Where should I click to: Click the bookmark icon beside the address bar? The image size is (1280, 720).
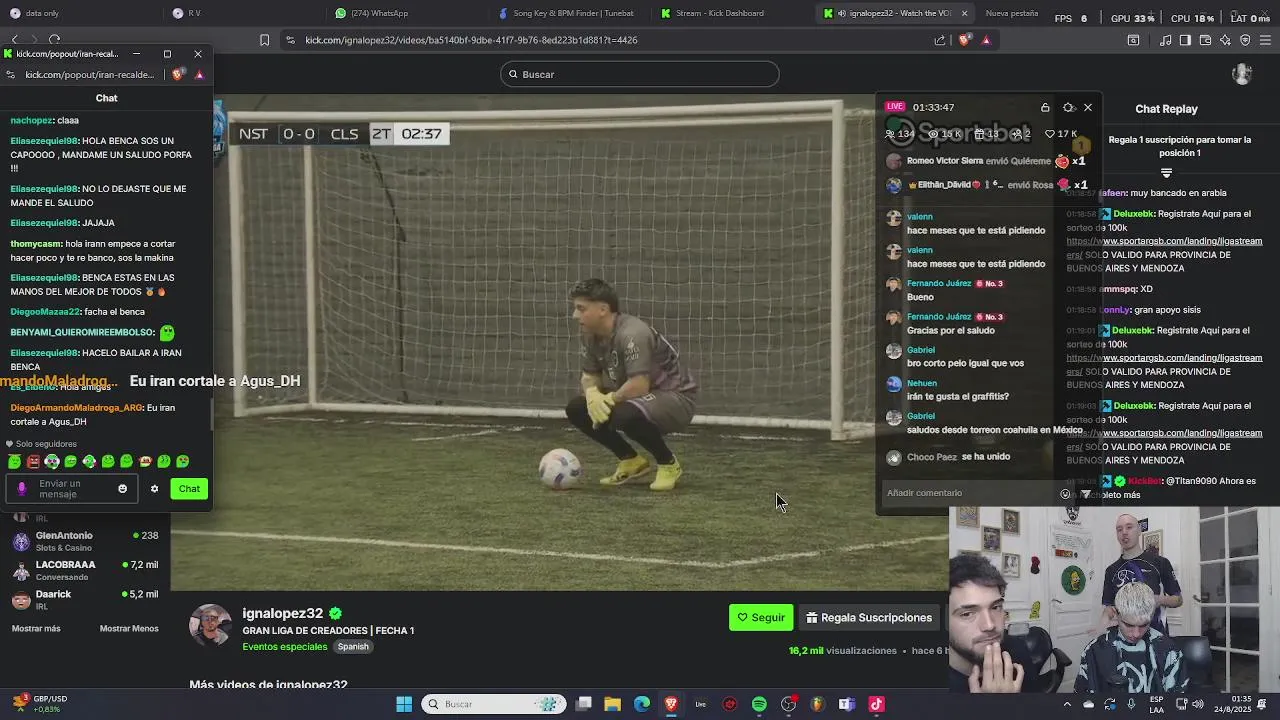coord(264,40)
